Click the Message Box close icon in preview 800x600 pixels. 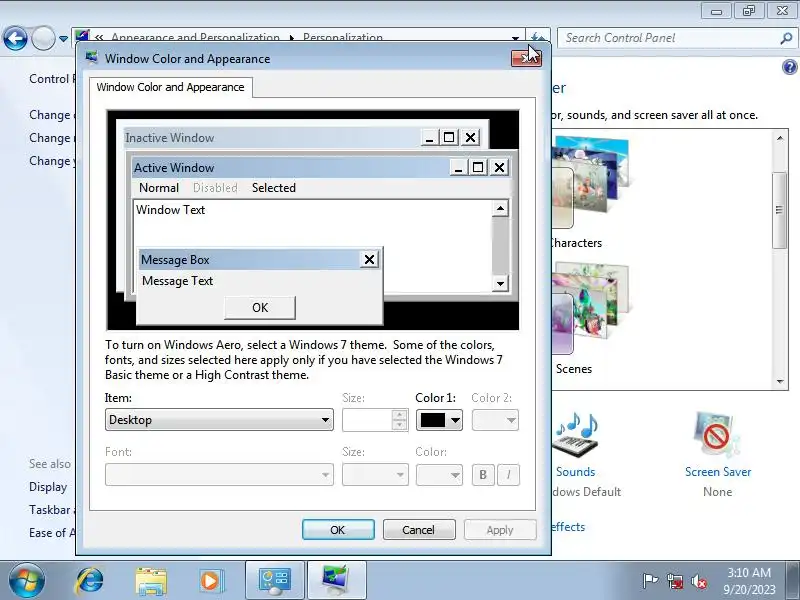click(x=369, y=260)
